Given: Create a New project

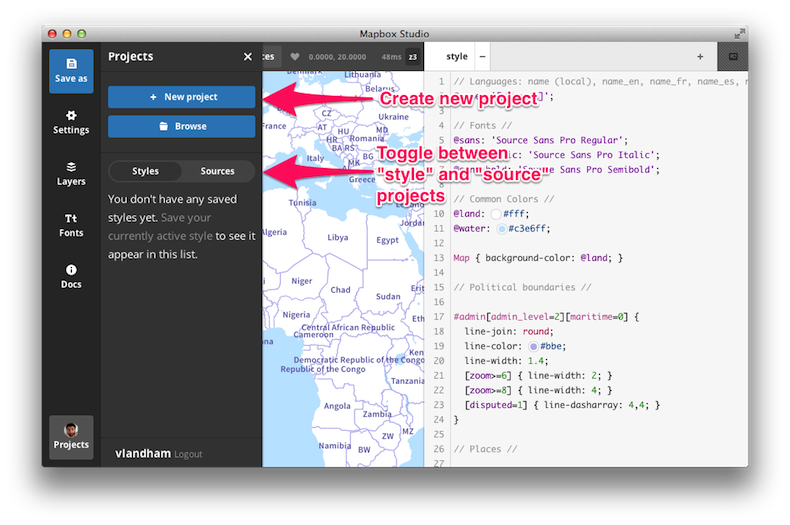Looking at the screenshot, I should click(181, 97).
